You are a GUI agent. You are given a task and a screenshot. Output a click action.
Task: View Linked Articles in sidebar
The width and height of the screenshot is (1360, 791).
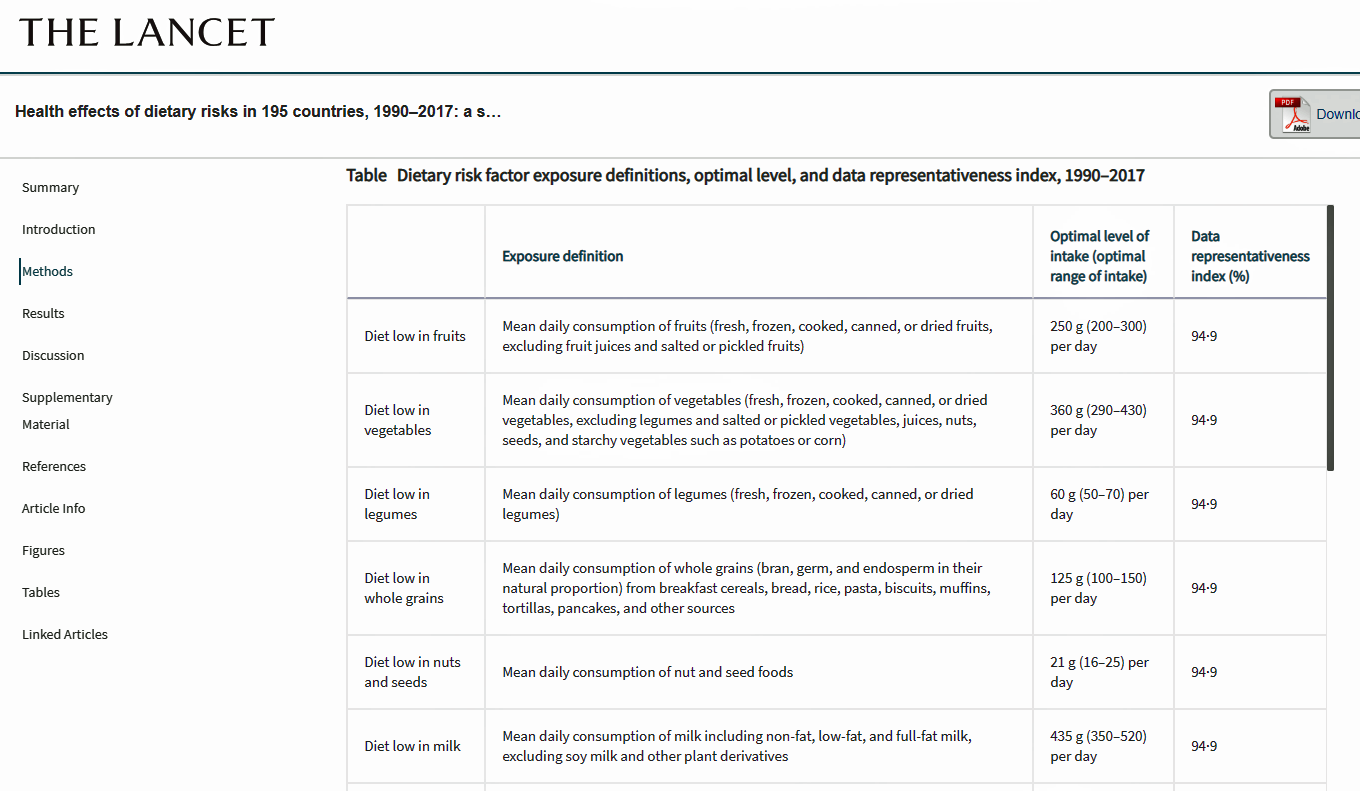65,635
